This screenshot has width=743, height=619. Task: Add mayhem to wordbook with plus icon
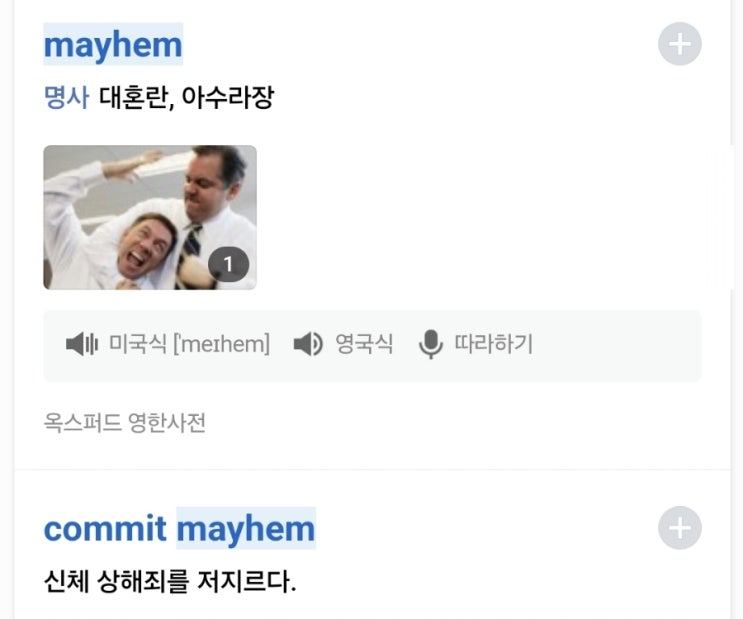coord(680,44)
